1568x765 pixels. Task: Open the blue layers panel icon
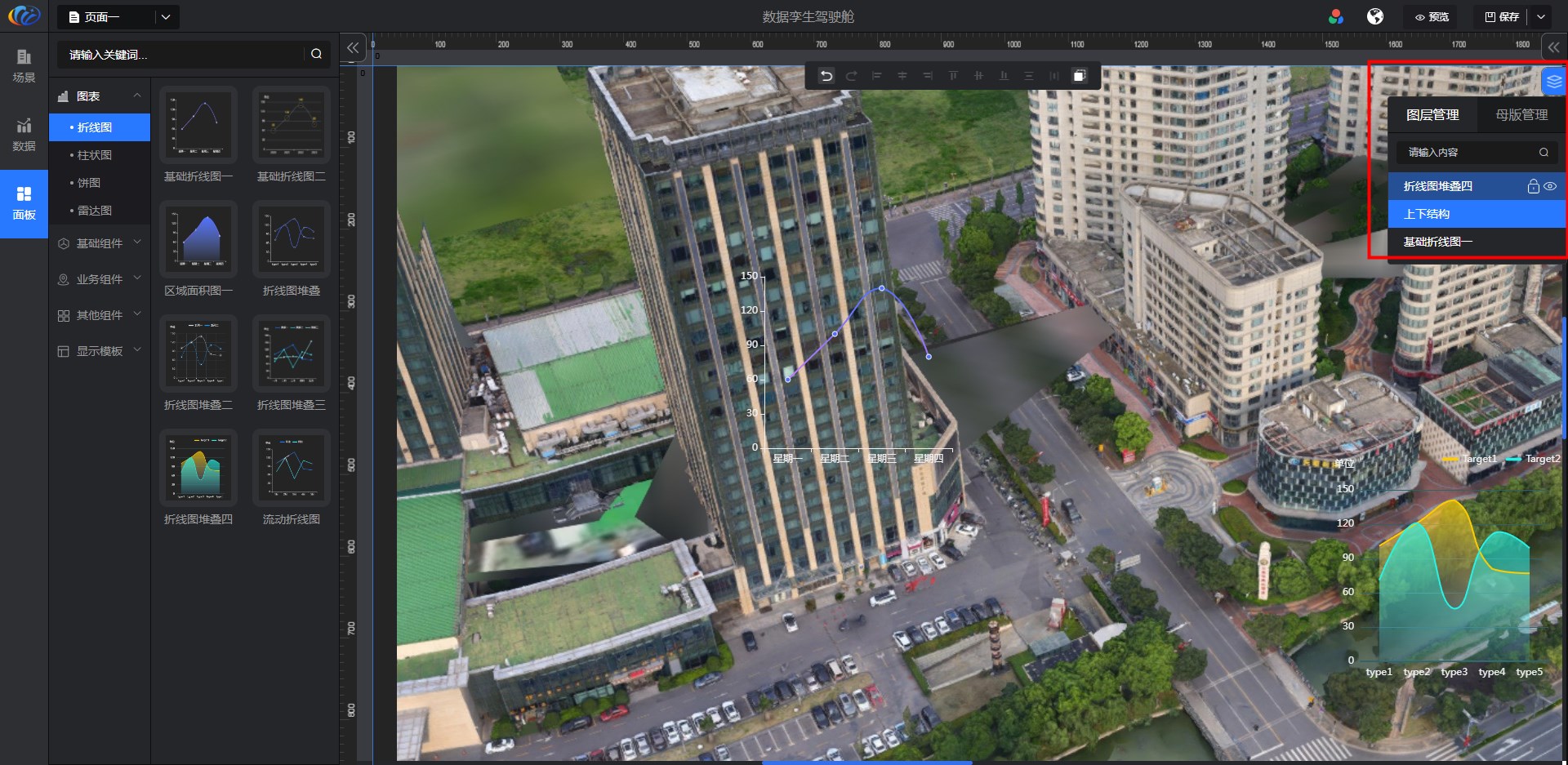tap(1553, 82)
